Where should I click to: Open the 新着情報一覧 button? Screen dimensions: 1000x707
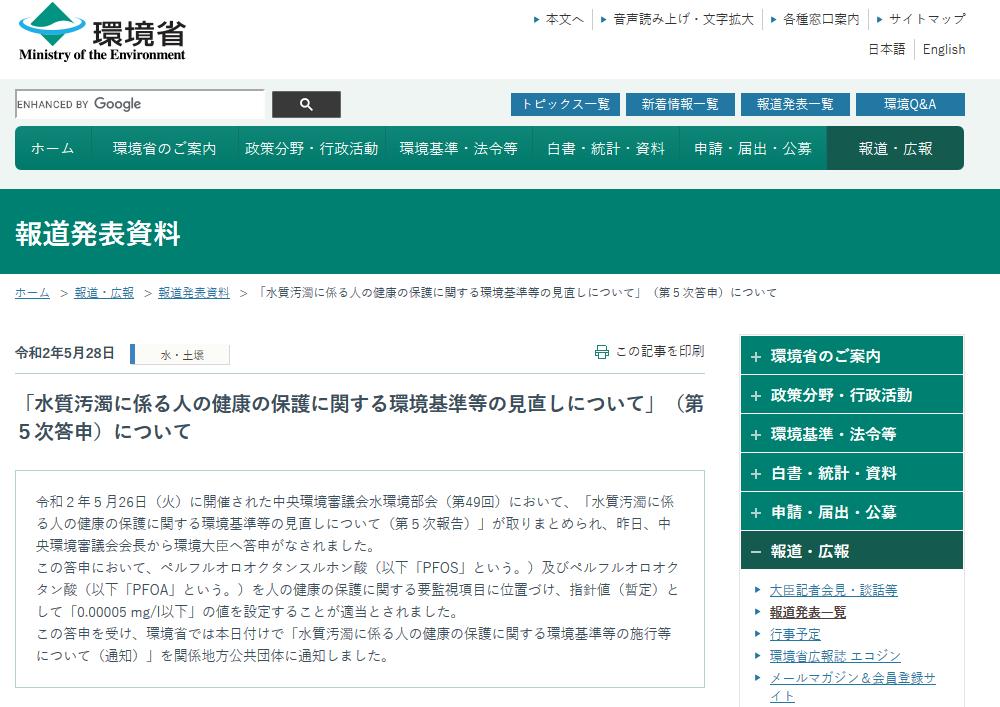coord(680,104)
